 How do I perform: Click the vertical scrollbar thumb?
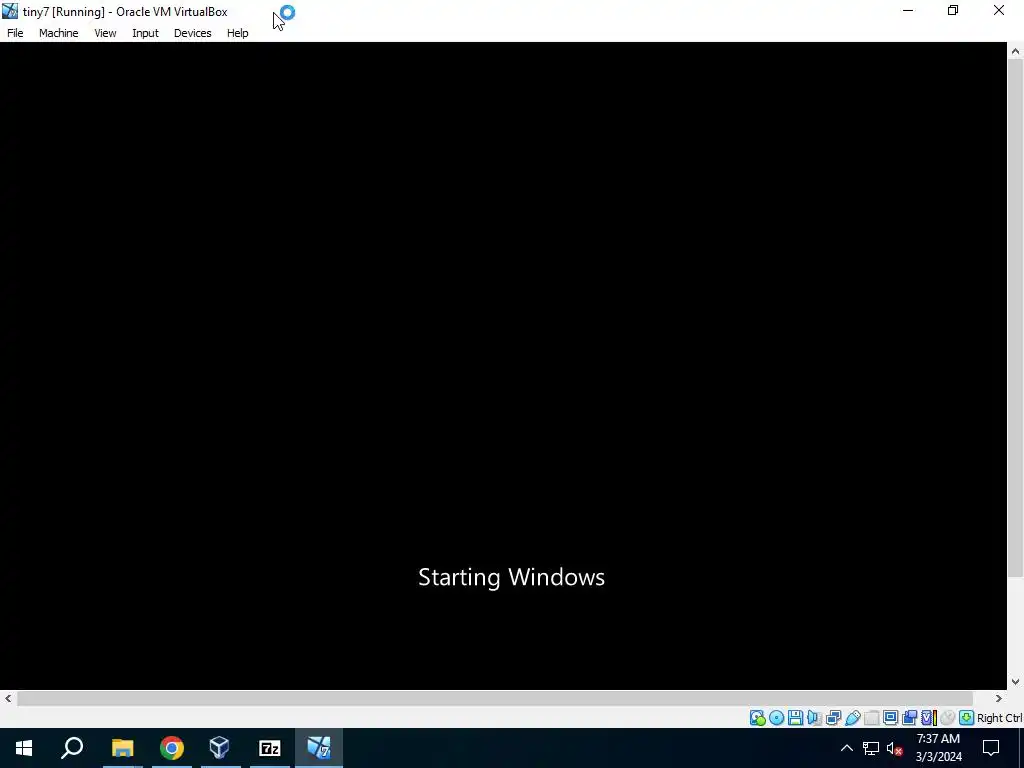click(x=1016, y=317)
